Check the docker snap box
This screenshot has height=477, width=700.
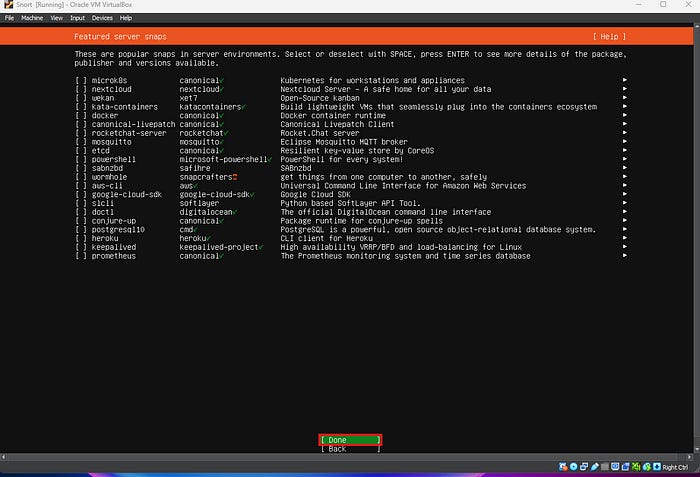point(81,116)
